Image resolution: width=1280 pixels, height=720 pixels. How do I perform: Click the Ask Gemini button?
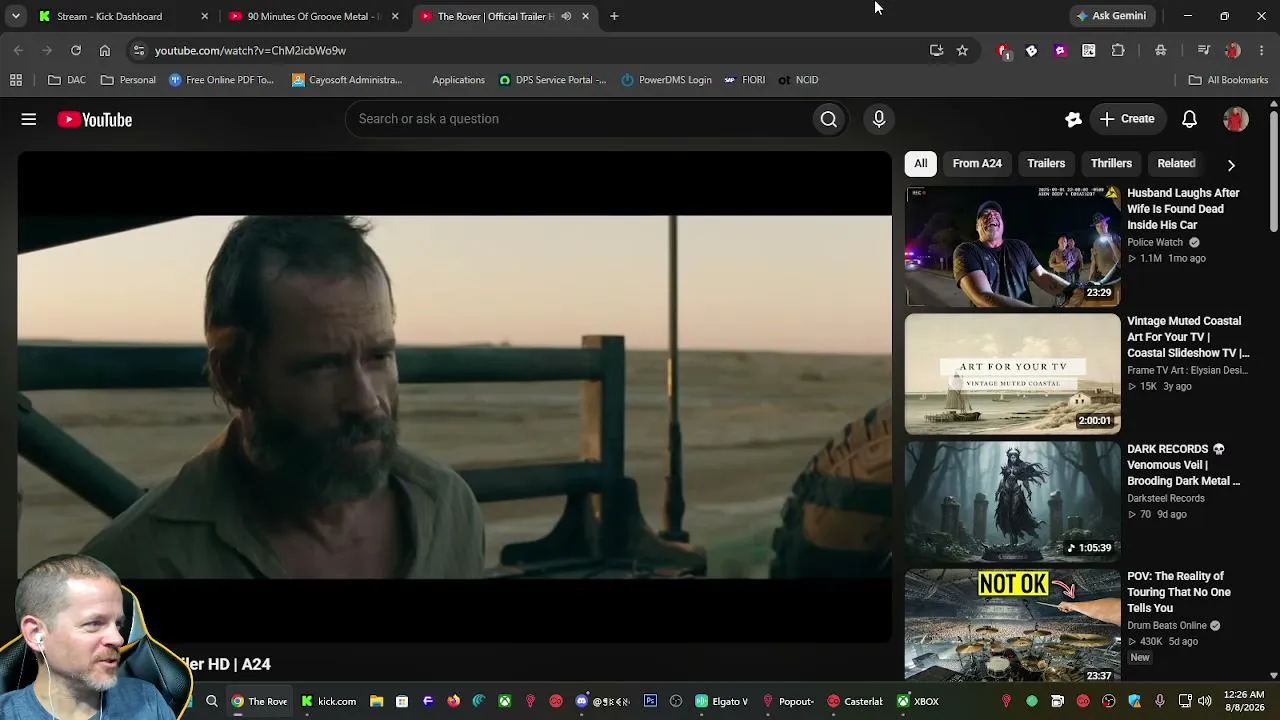click(x=1111, y=16)
